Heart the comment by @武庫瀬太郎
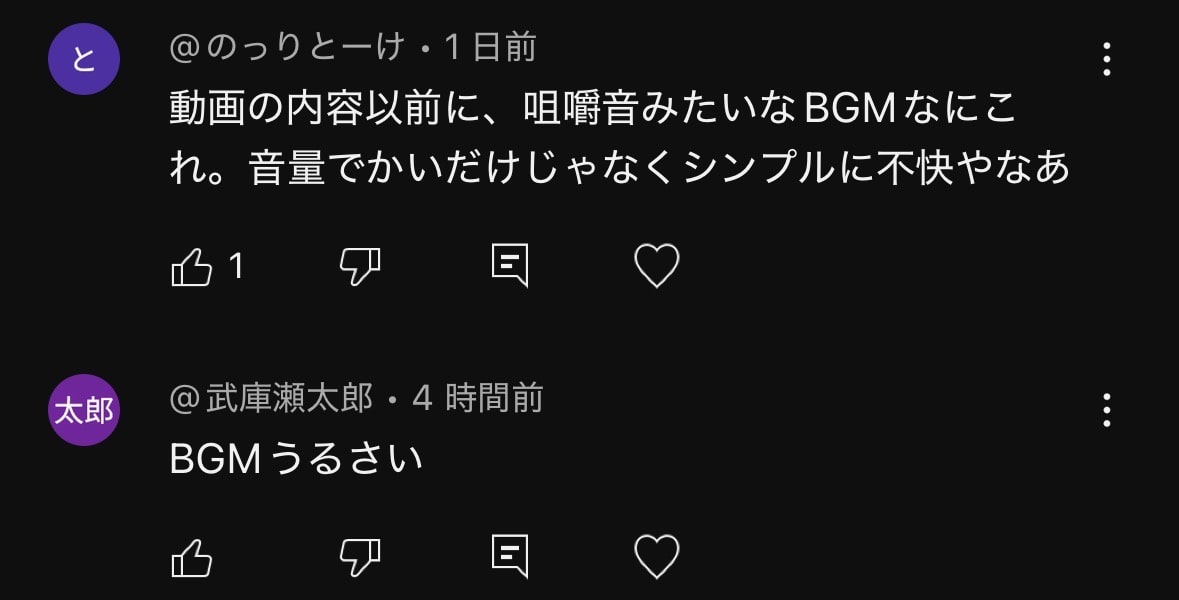This screenshot has height=600, width=1179. click(x=656, y=556)
